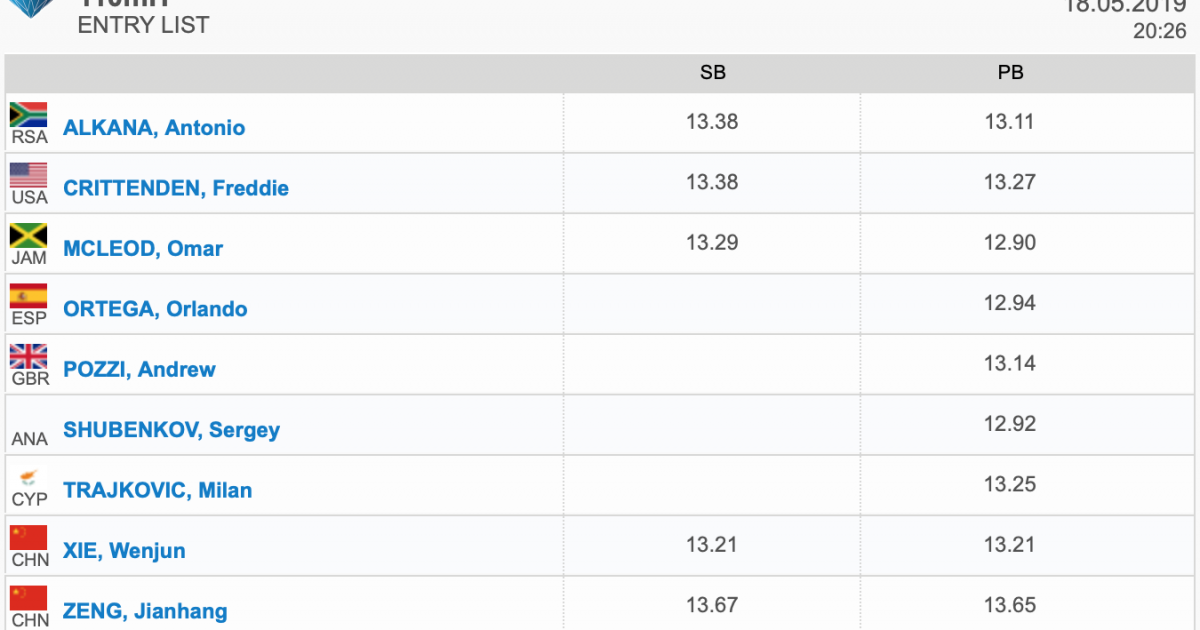The height and width of the screenshot is (630, 1200).
Task: Click the USA flag icon
Action: coord(29,175)
